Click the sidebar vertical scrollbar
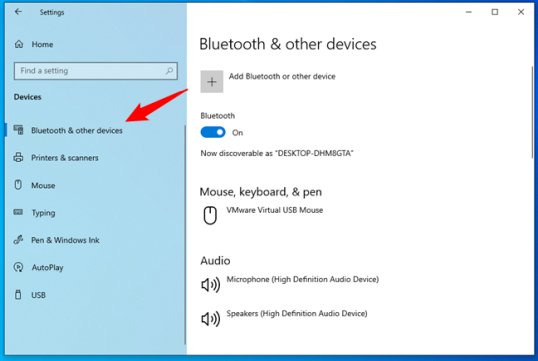This screenshot has width=538, height=361. [x=185, y=235]
